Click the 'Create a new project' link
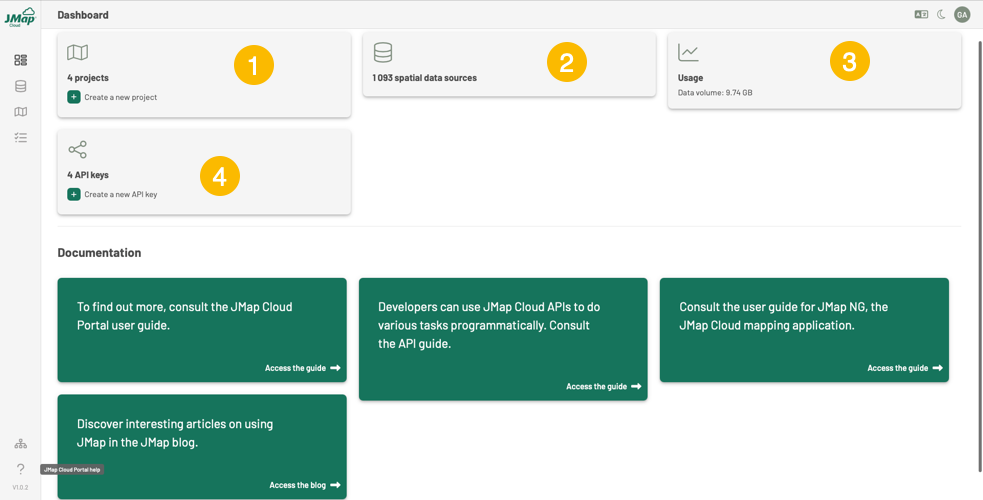 pyautogui.click(x=120, y=97)
